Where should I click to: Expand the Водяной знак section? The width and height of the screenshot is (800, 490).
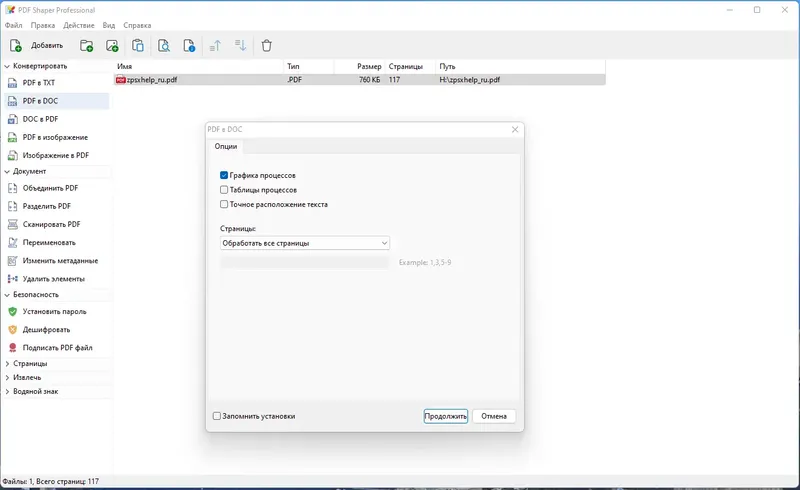7,391
